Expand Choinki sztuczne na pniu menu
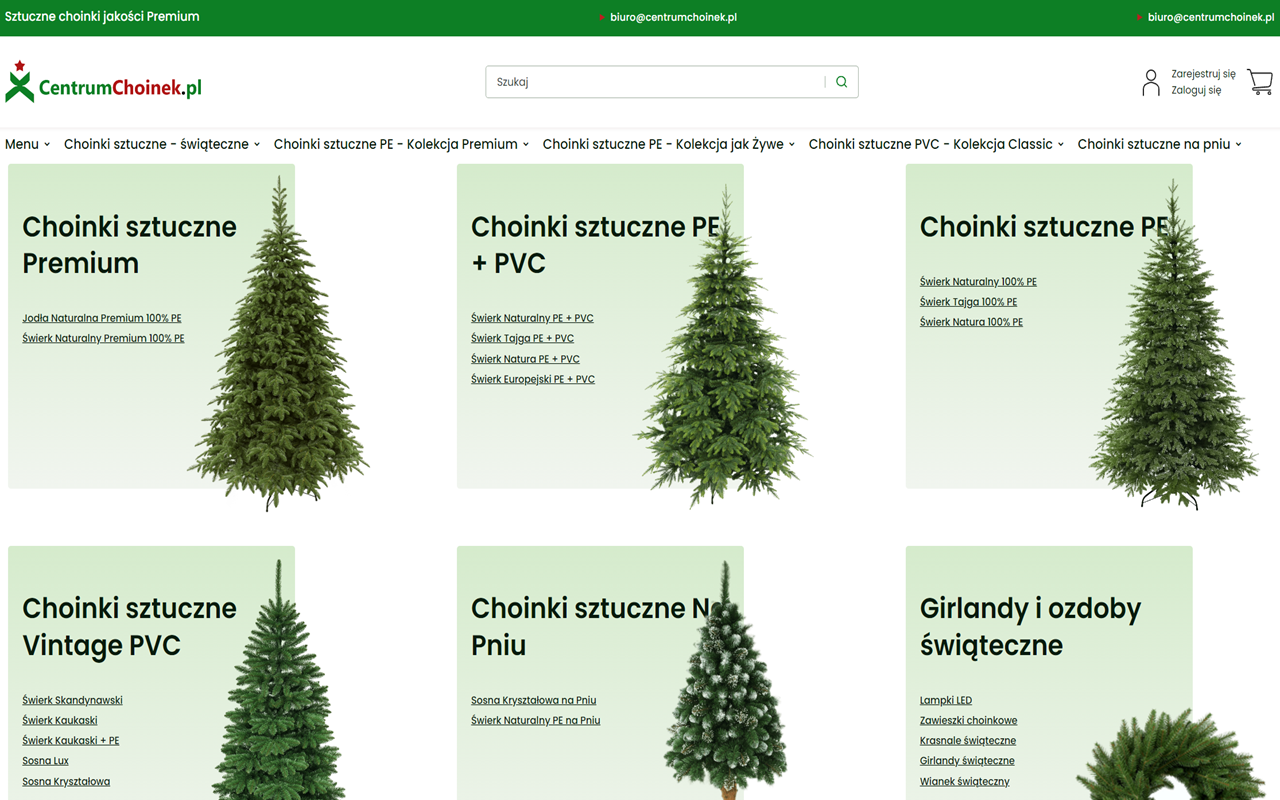 (x=1159, y=144)
